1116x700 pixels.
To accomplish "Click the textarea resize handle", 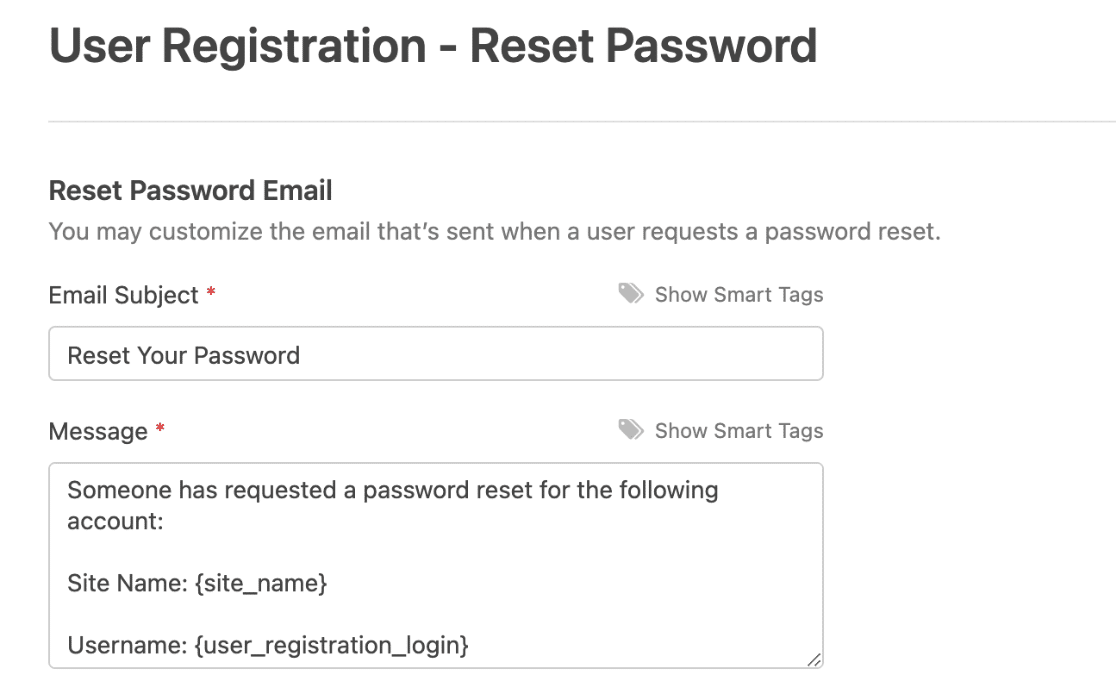I will point(814,656).
